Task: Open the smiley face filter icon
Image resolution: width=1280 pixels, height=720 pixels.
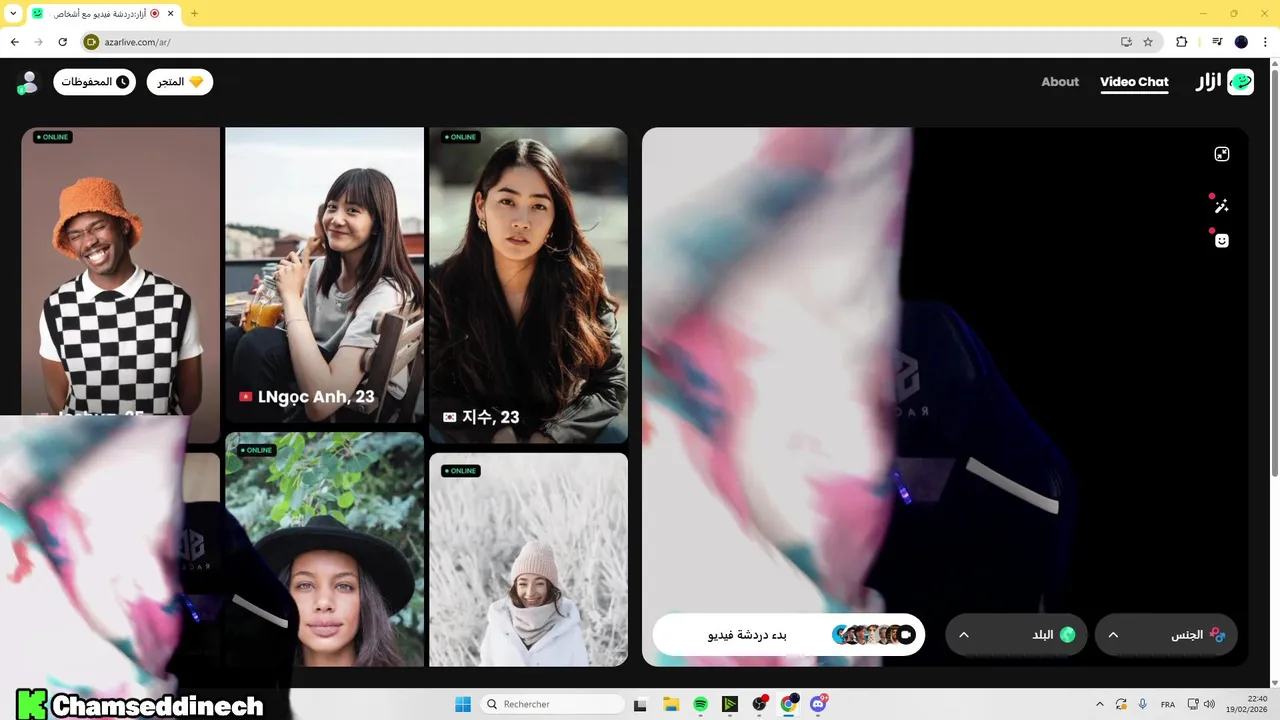Action: coord(1221,240)
